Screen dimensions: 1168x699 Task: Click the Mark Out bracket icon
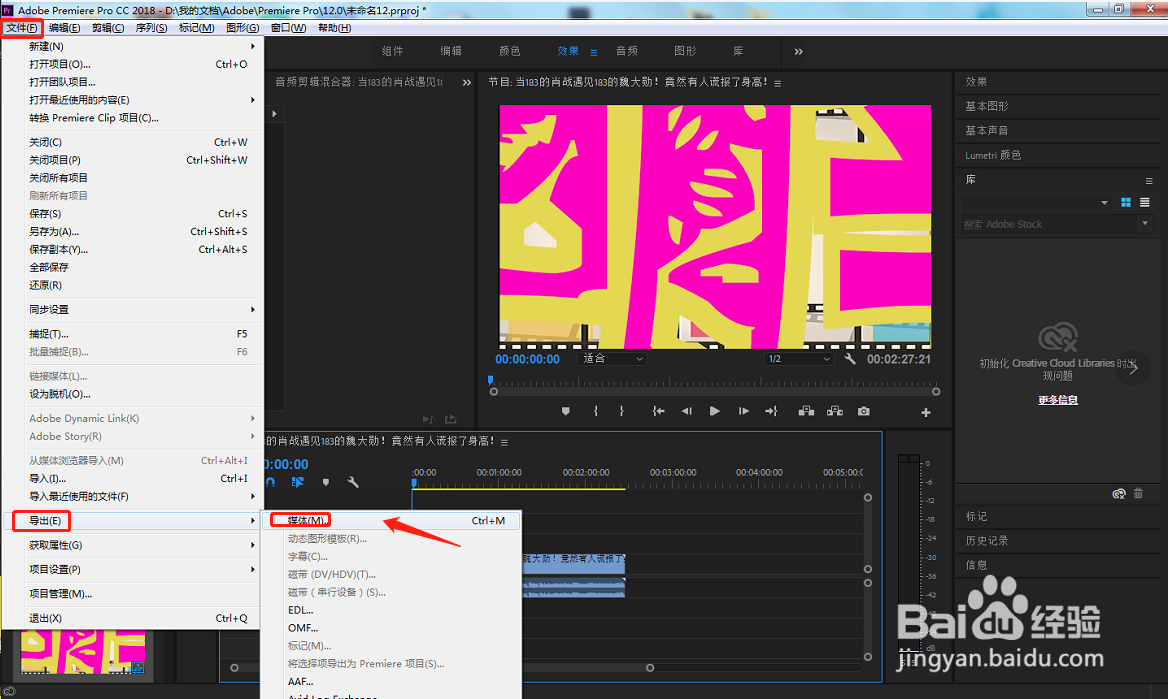pyautogui.click(x=621, y=411)
